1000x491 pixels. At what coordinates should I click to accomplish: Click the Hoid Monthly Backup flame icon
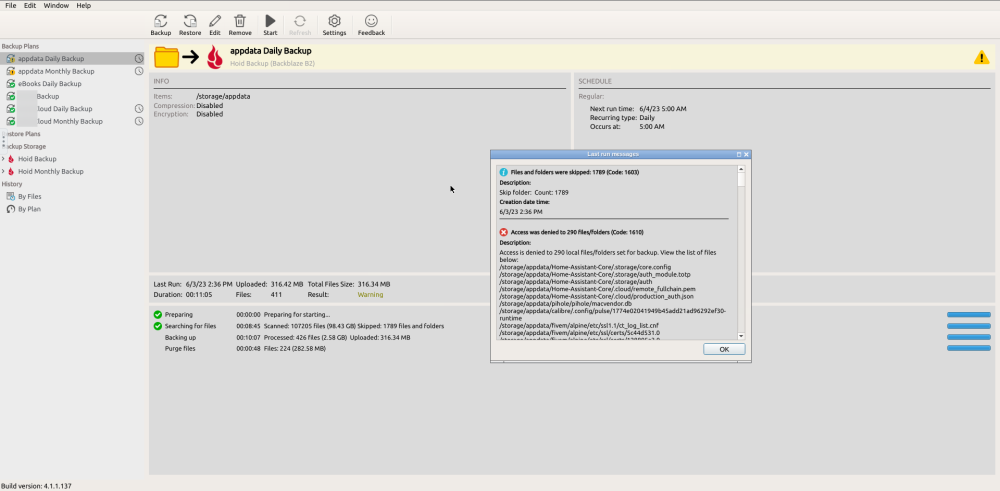(x=11, y=172)
